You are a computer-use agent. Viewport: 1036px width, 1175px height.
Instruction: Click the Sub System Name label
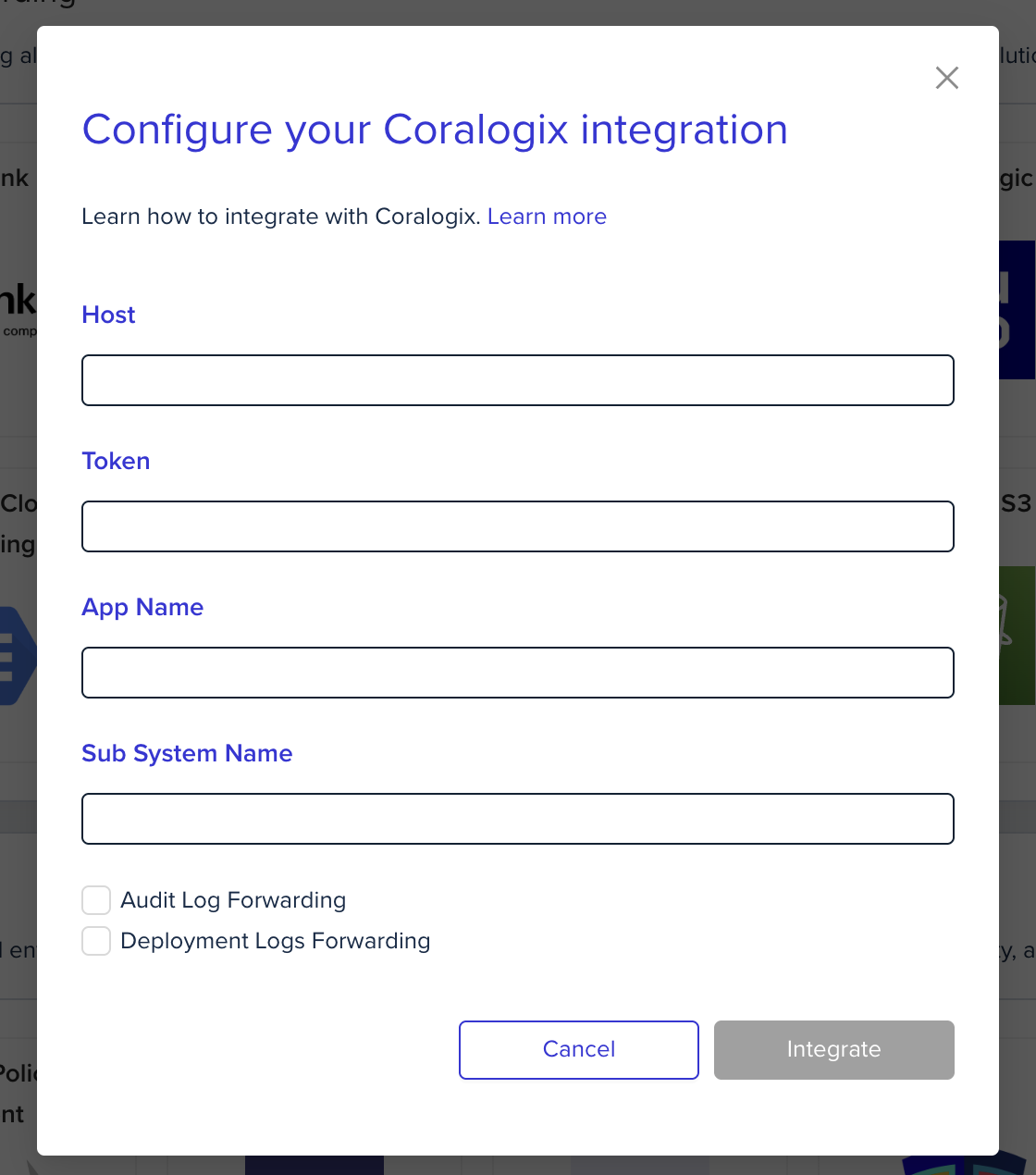coord(187,754)
